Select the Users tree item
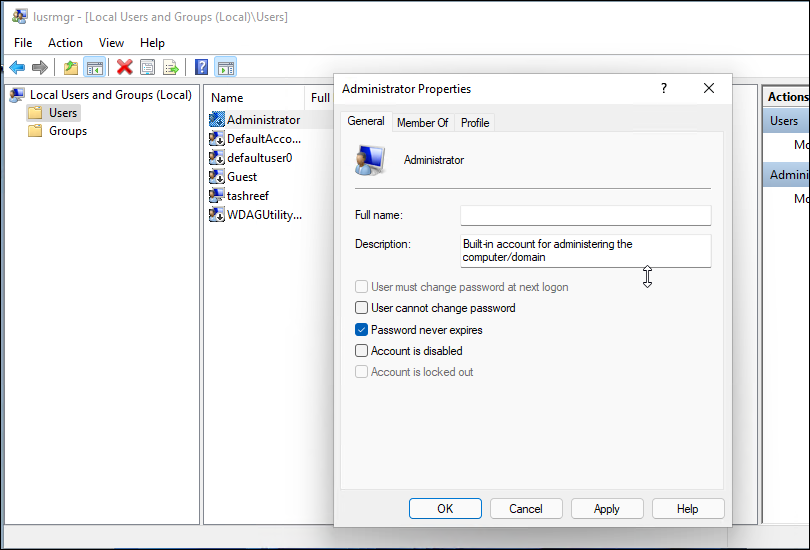 [x=63, y=113]
